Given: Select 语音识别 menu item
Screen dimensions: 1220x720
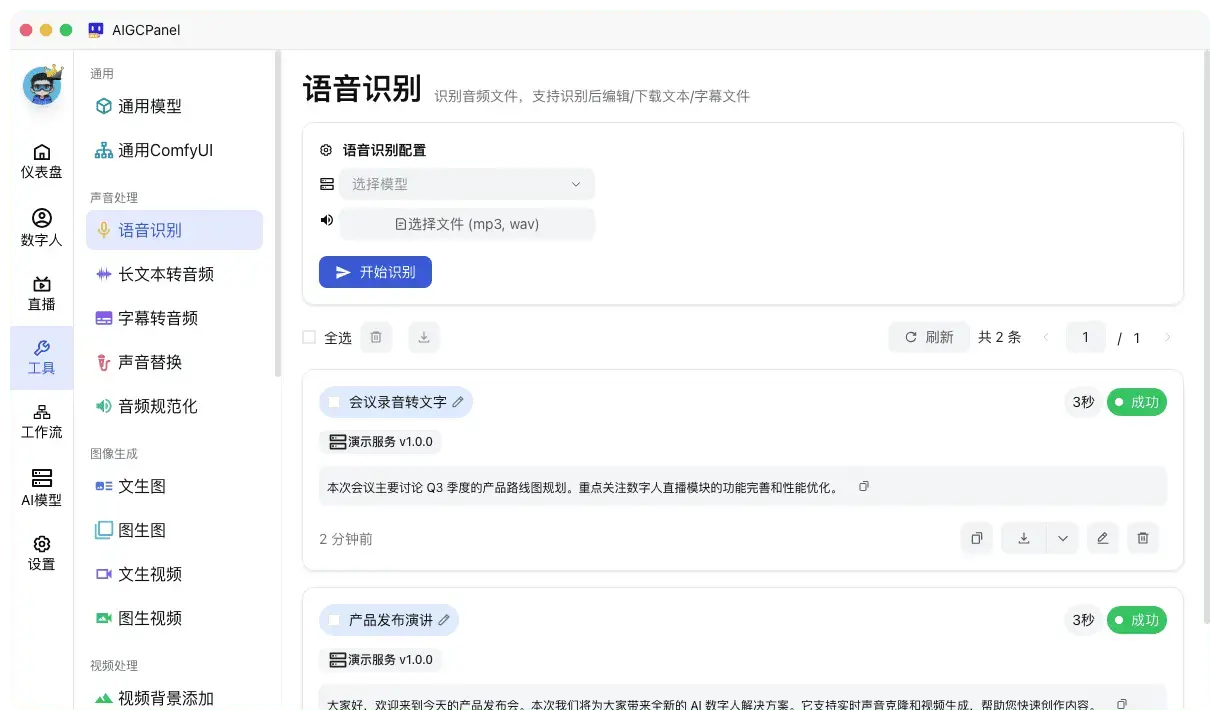Looking at the screenshot, I should click(174, 230).
